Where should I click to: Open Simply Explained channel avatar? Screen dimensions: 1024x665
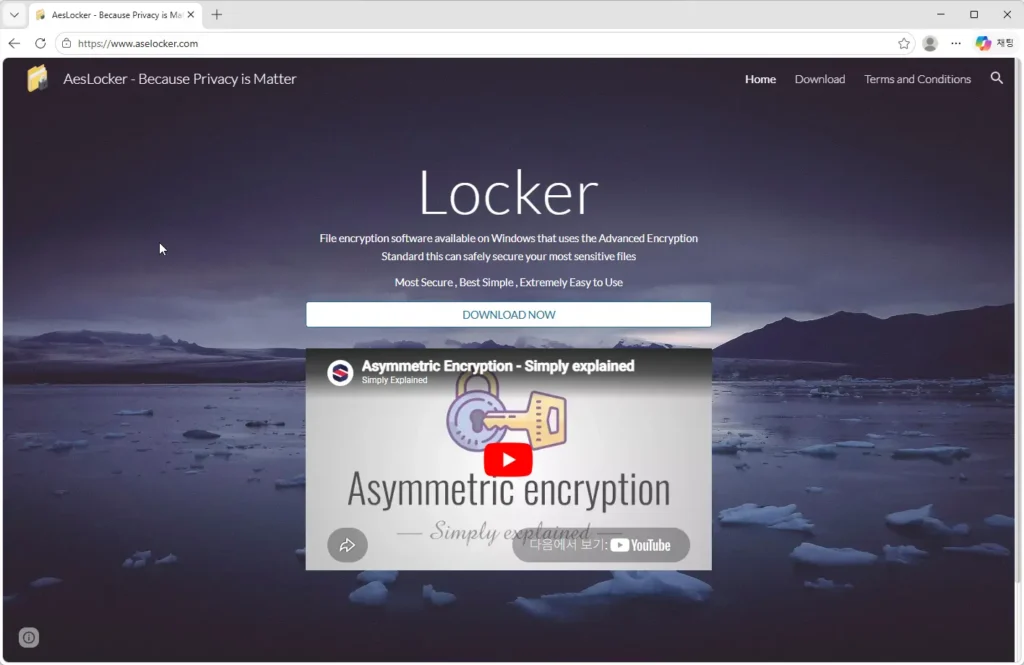pos(340,372)
